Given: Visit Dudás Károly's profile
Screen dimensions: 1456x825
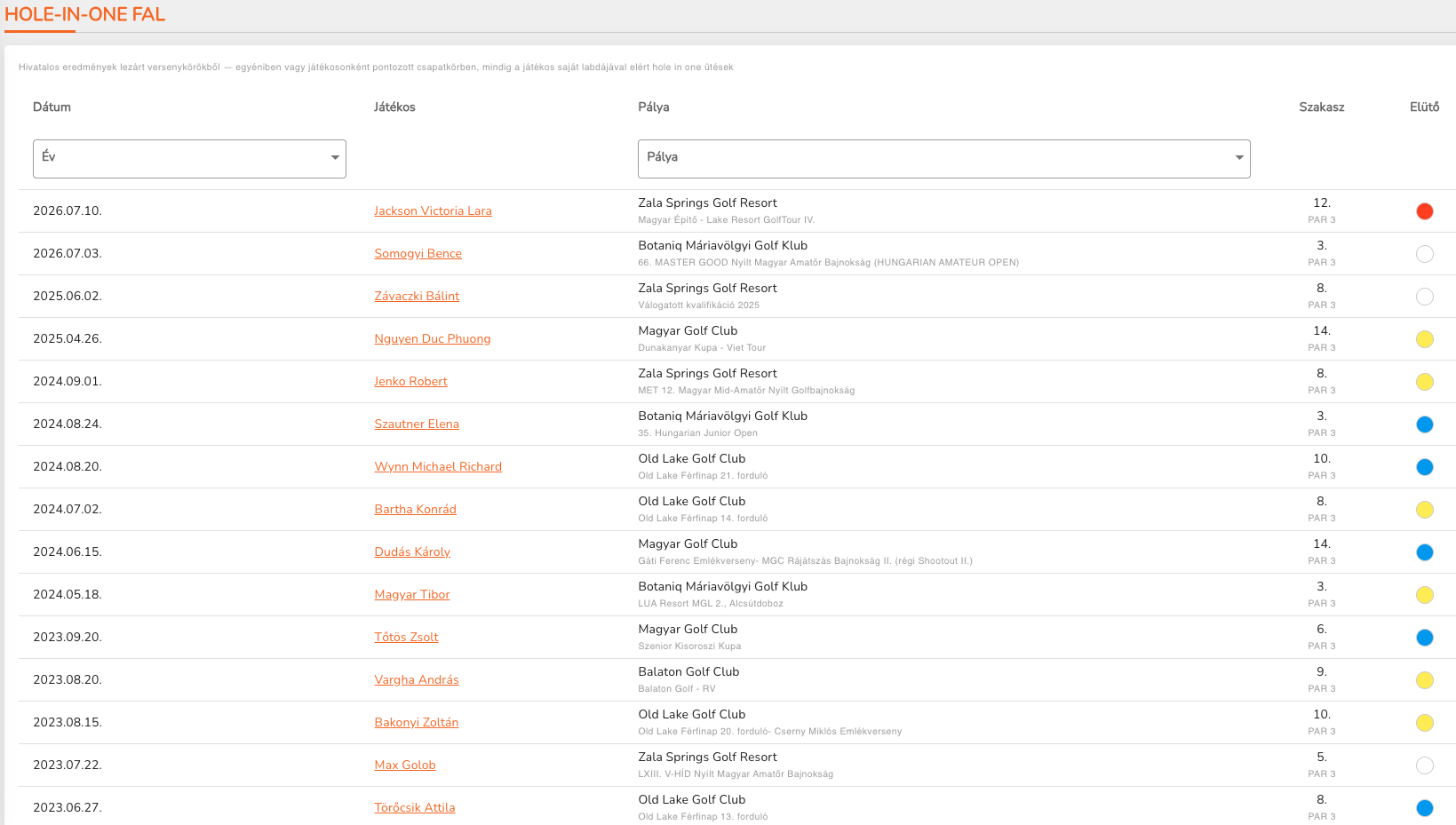Looking at the screenshot, I should [x=412, y=551].
